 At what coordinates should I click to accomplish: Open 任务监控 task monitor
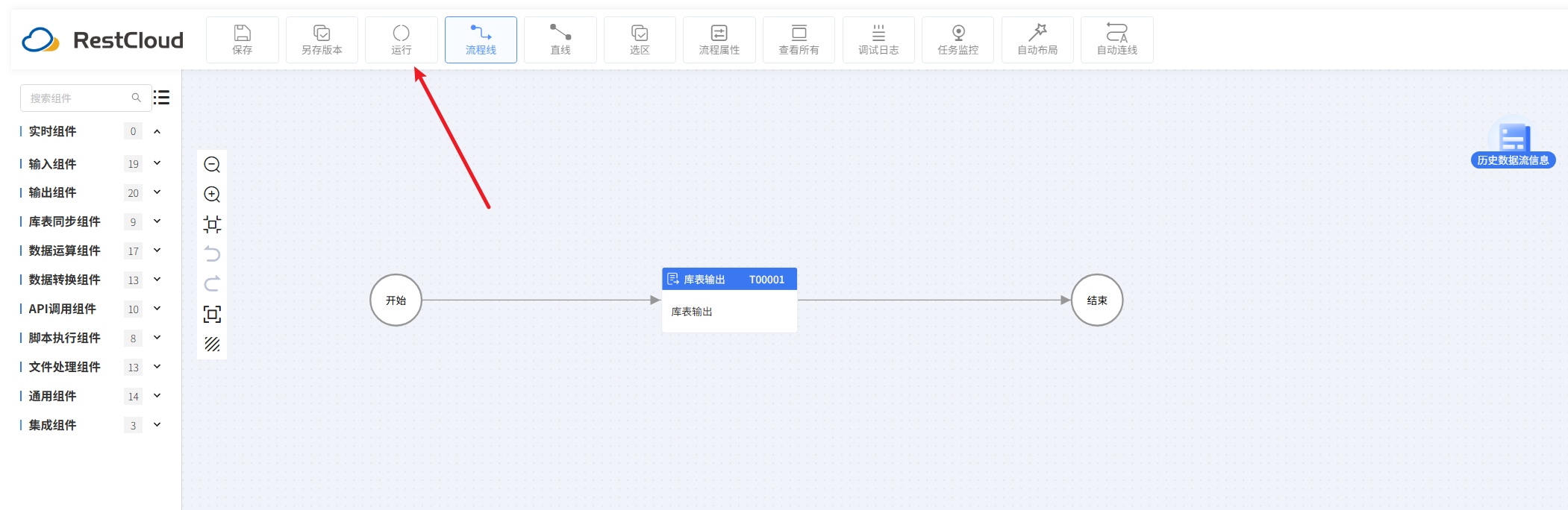click(958, 40)
